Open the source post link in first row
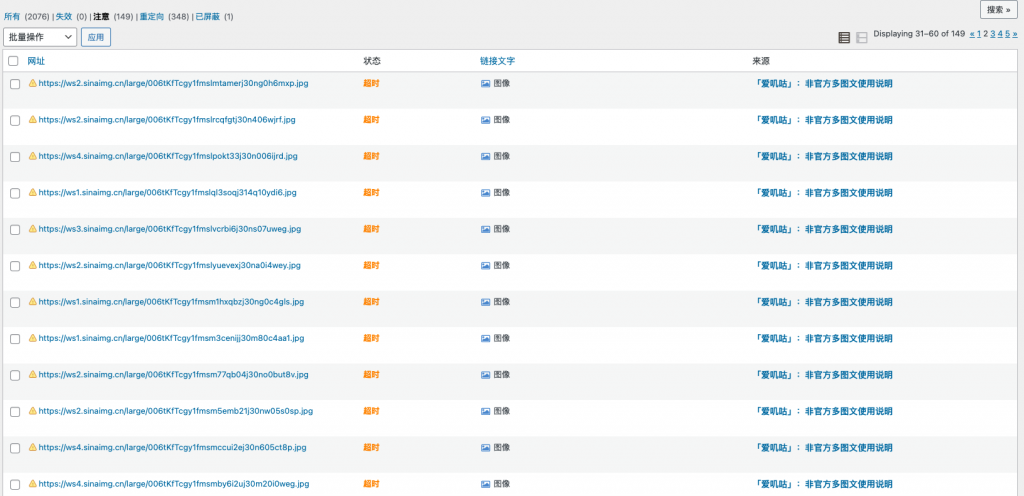The image size is (1024, 496). pos(823,84)
